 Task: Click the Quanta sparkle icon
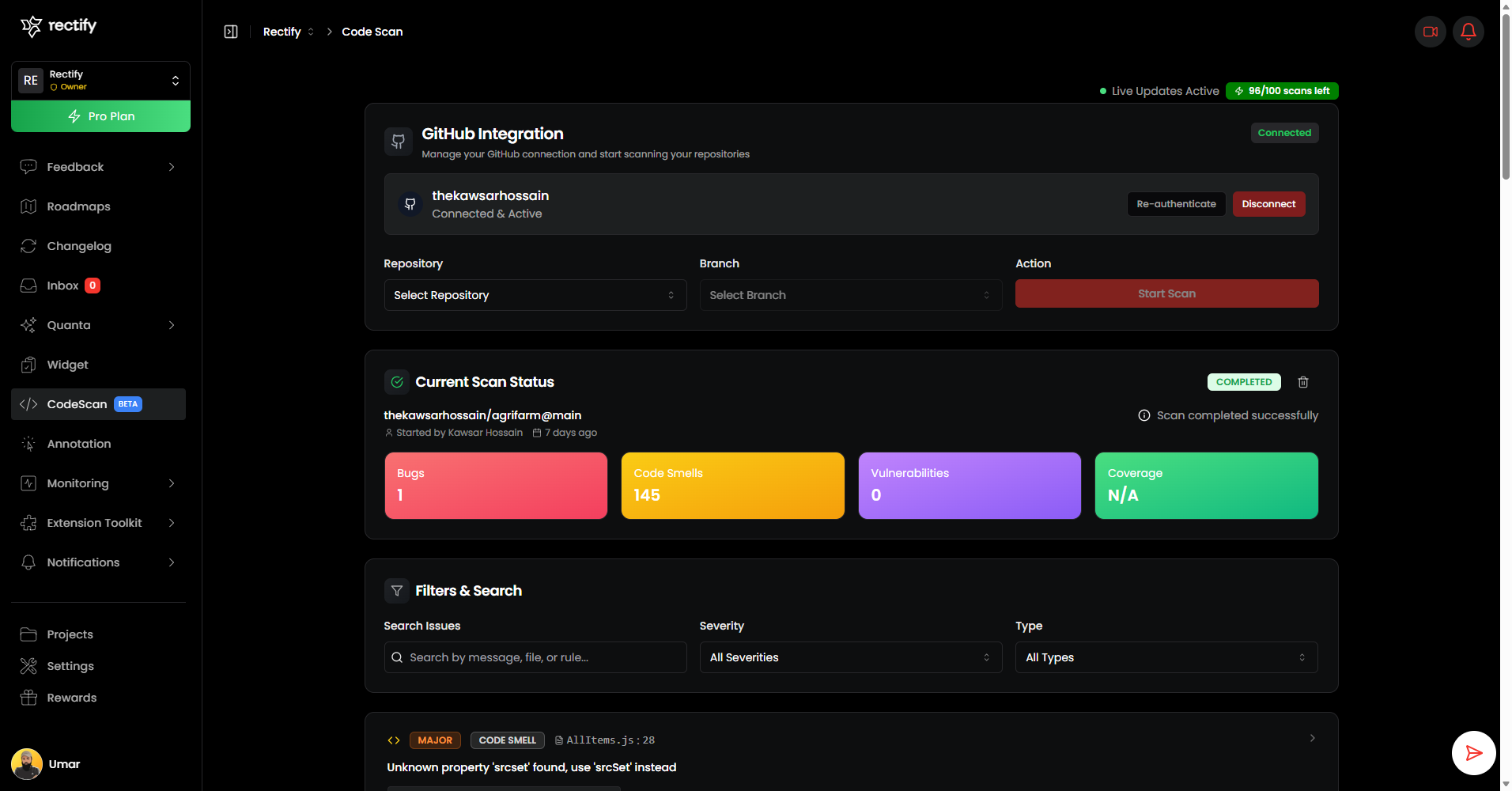[x=28, y=325]
